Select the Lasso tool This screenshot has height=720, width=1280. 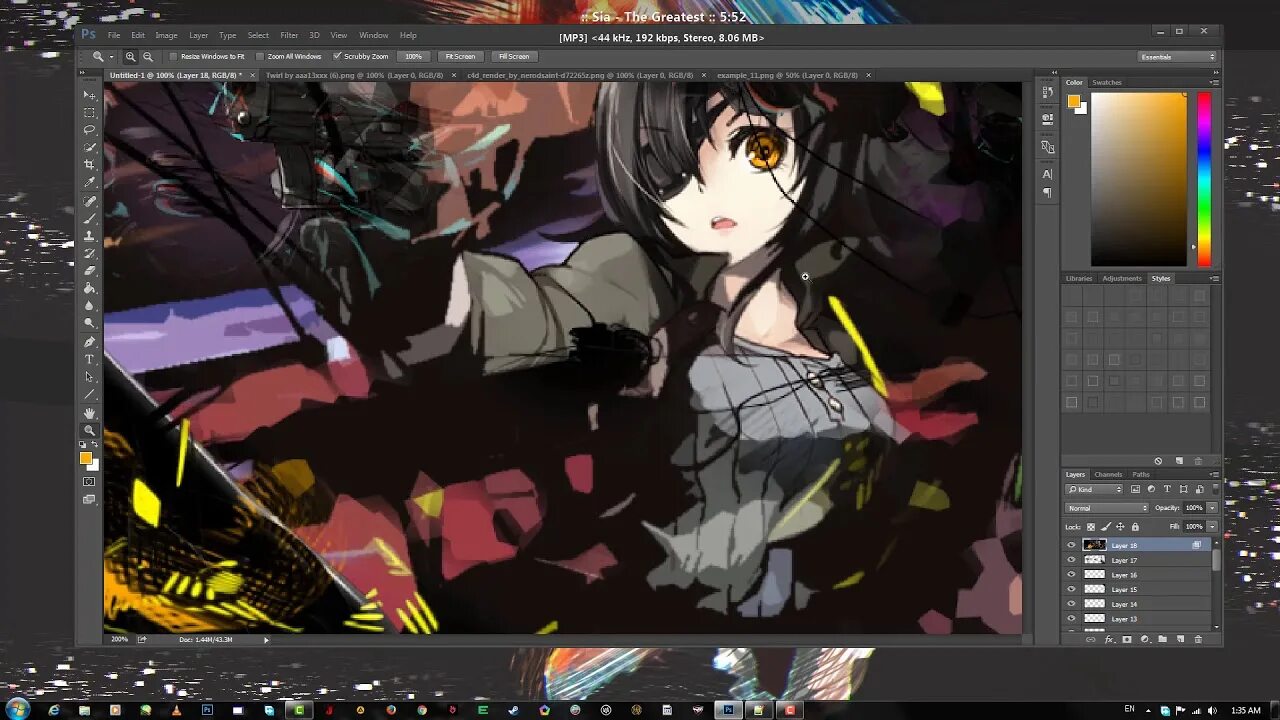coord(89,130)
